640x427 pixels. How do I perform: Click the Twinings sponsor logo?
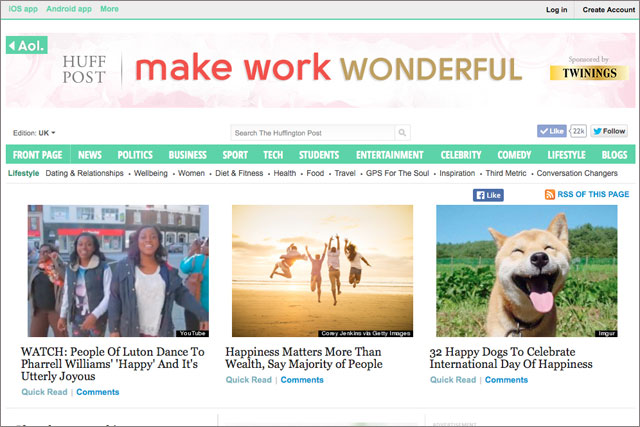(x=589, y=73)
